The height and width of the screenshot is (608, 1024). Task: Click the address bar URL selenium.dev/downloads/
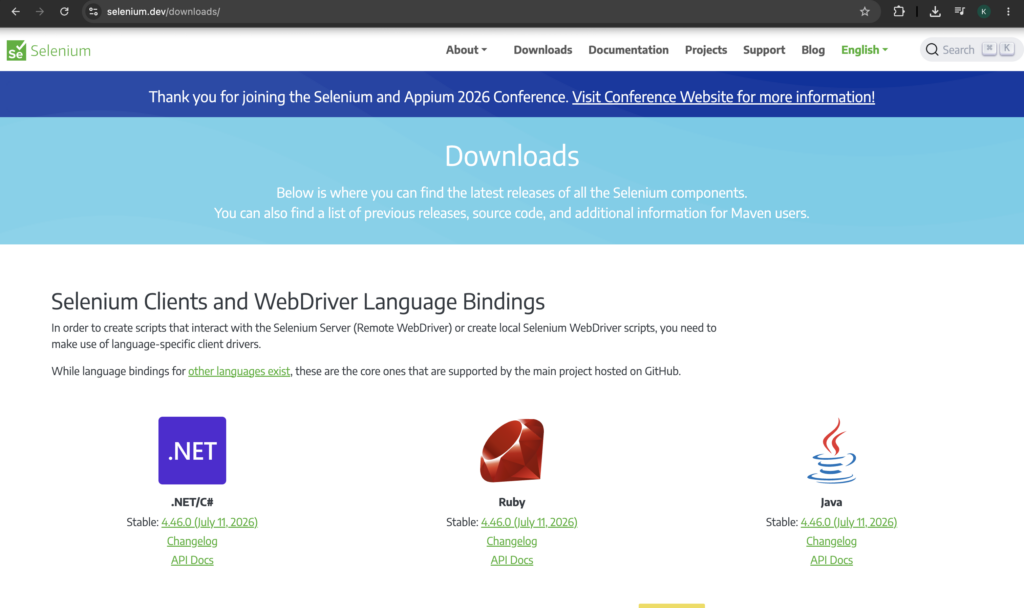click(163, 11)
